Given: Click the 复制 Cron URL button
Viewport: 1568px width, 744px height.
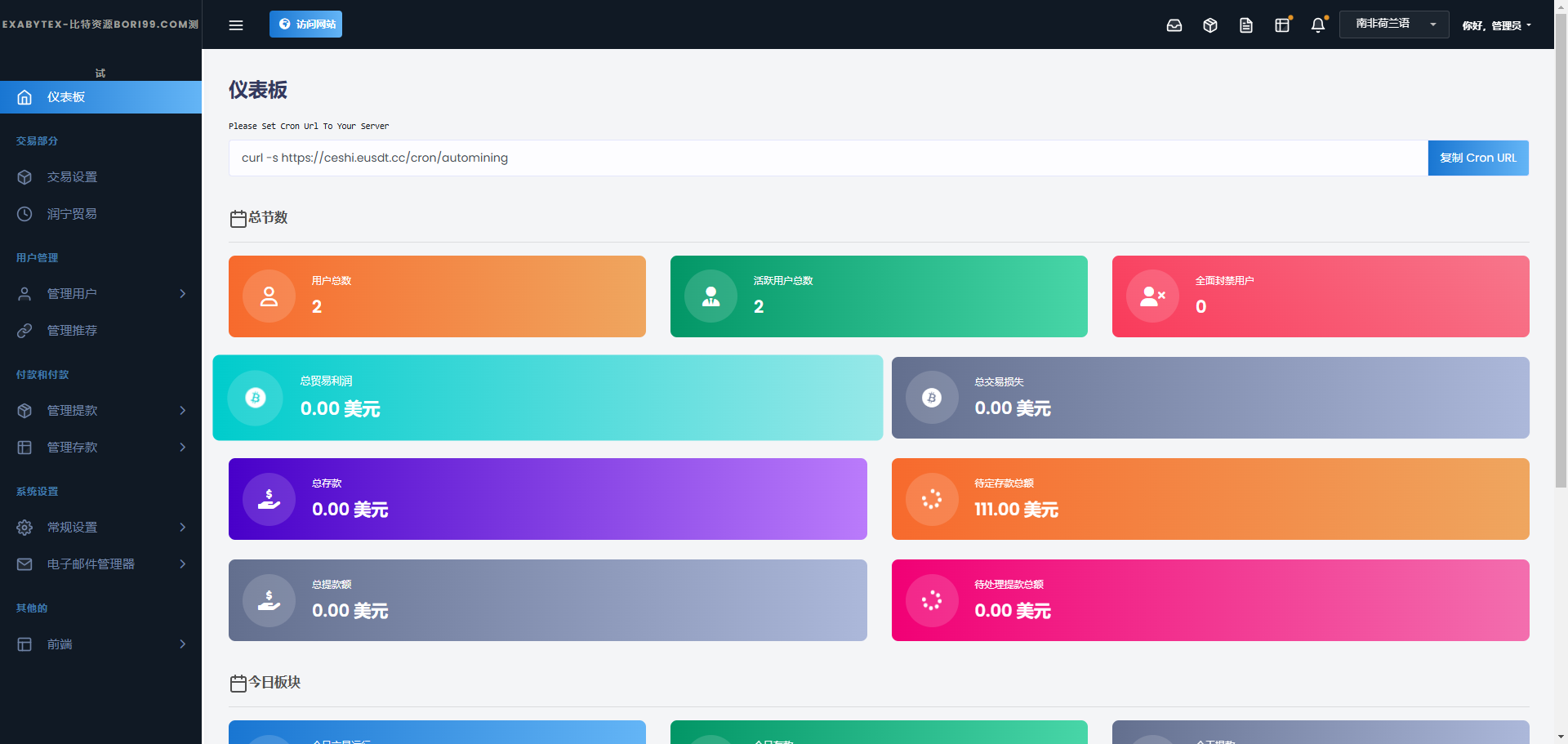Looking at the screenshot, I should tap(1478, 158).
